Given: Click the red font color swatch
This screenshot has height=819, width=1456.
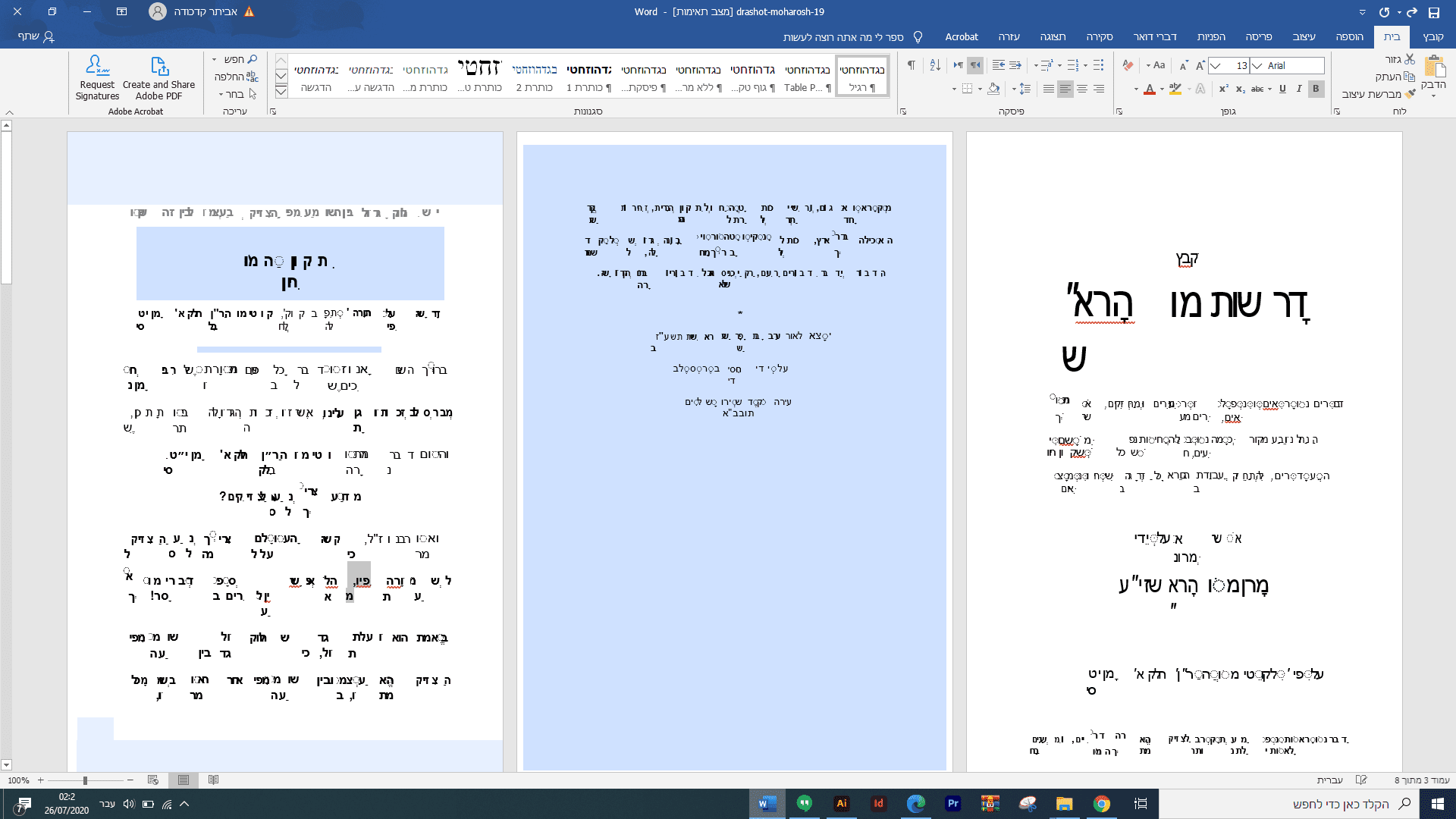Looking at the screenshot, I should (1150, 89).
